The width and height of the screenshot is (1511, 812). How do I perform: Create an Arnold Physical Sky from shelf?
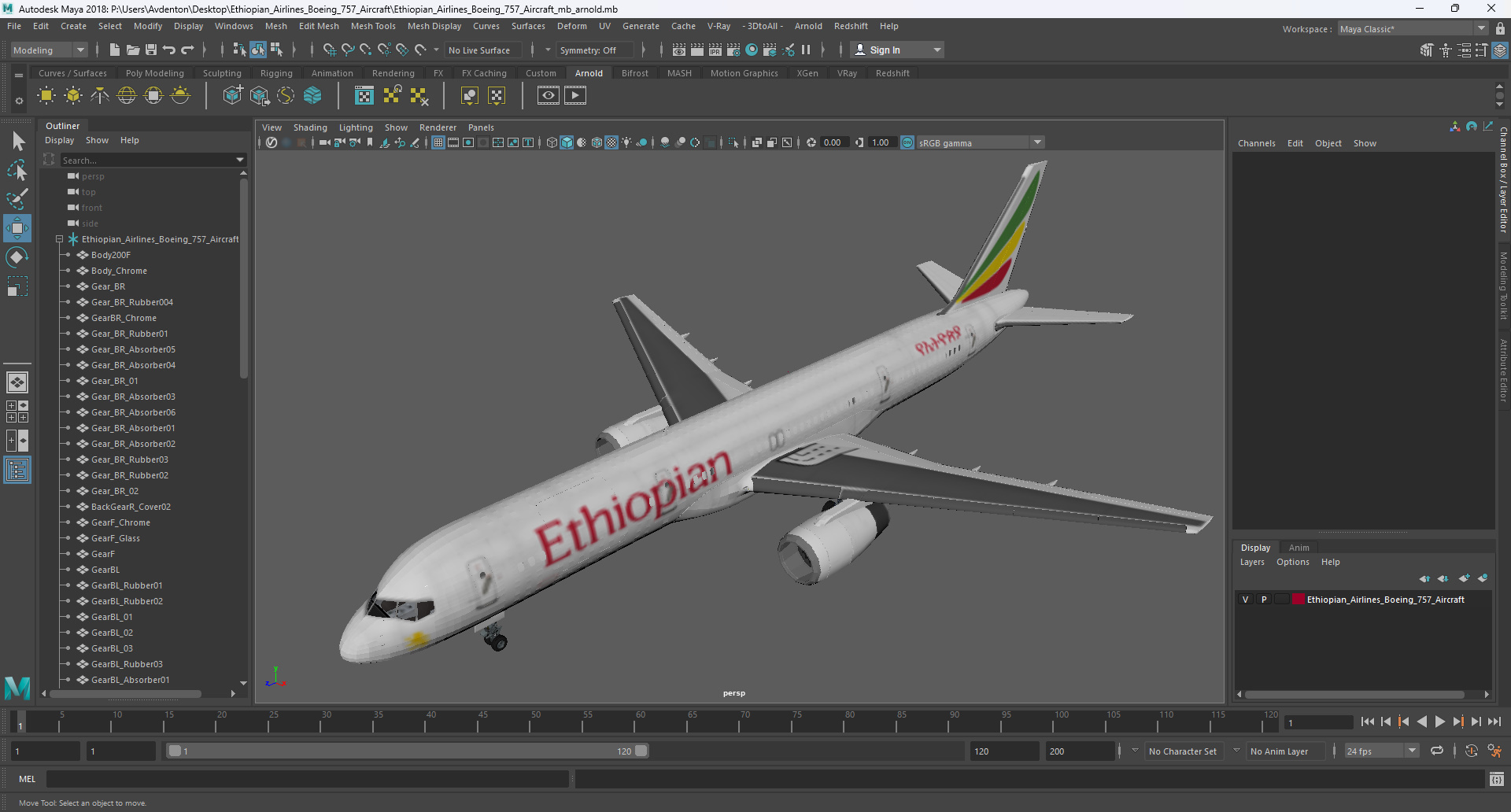(180, 96)
